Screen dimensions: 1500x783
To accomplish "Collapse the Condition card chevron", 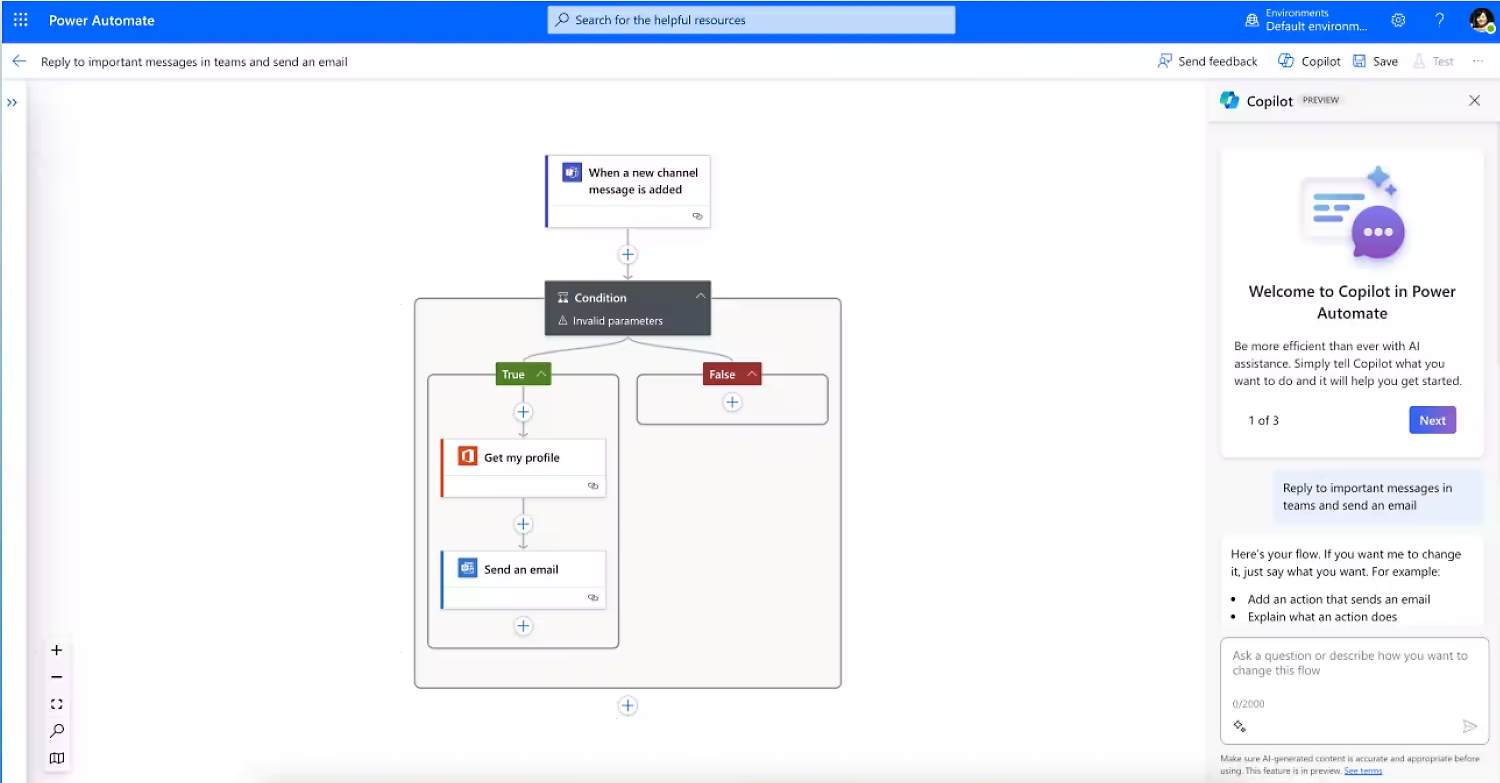I will 700,296.
